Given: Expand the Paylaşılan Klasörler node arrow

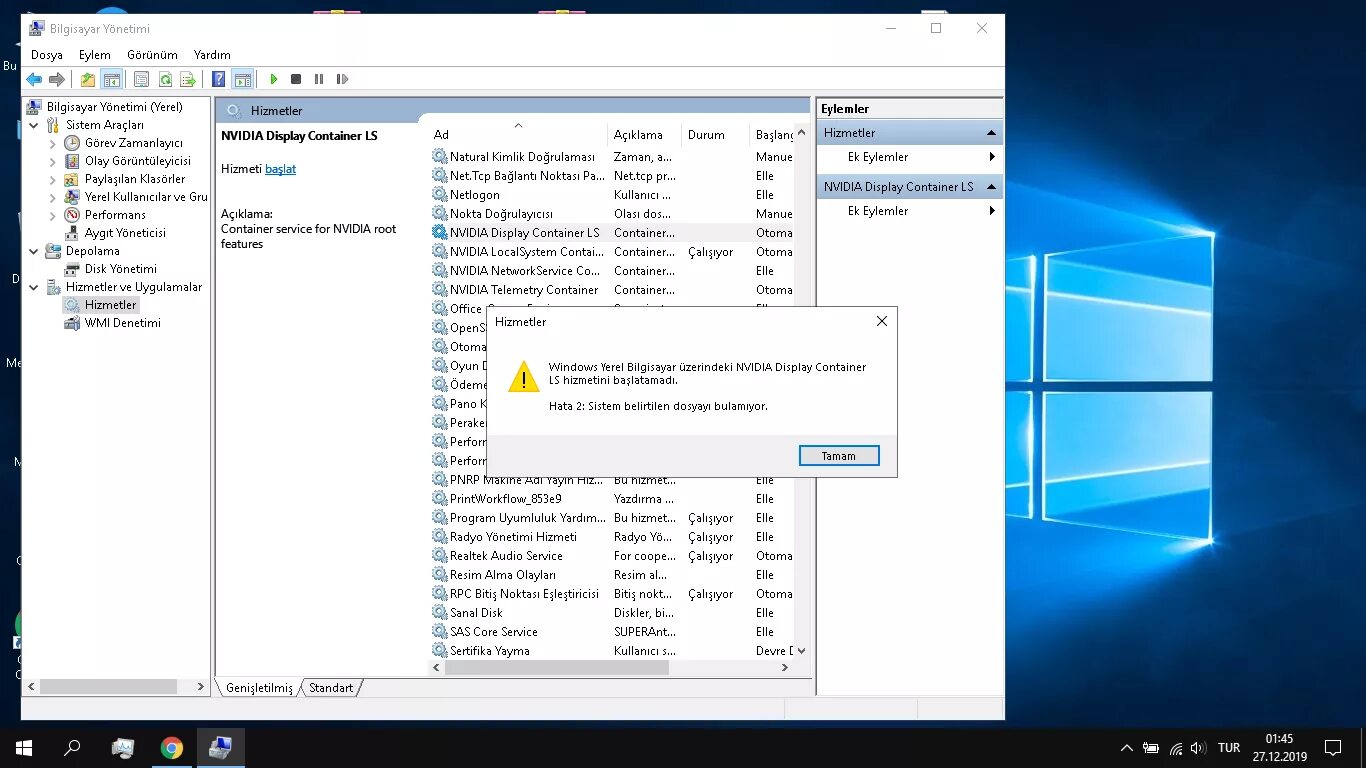Looking at the screenshot, I should (x=52, y=179).
